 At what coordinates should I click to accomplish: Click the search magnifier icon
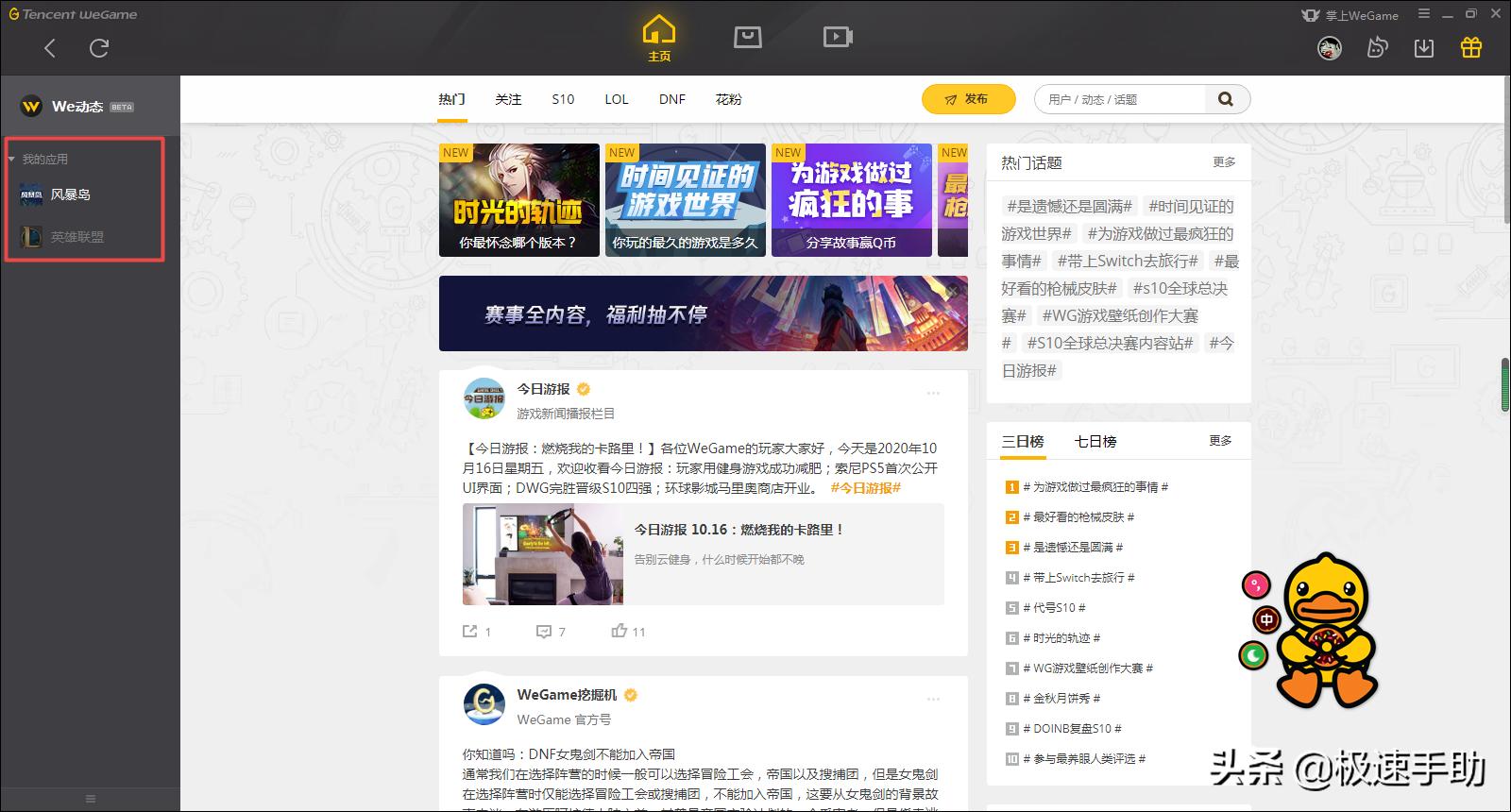click(1227, 99)
